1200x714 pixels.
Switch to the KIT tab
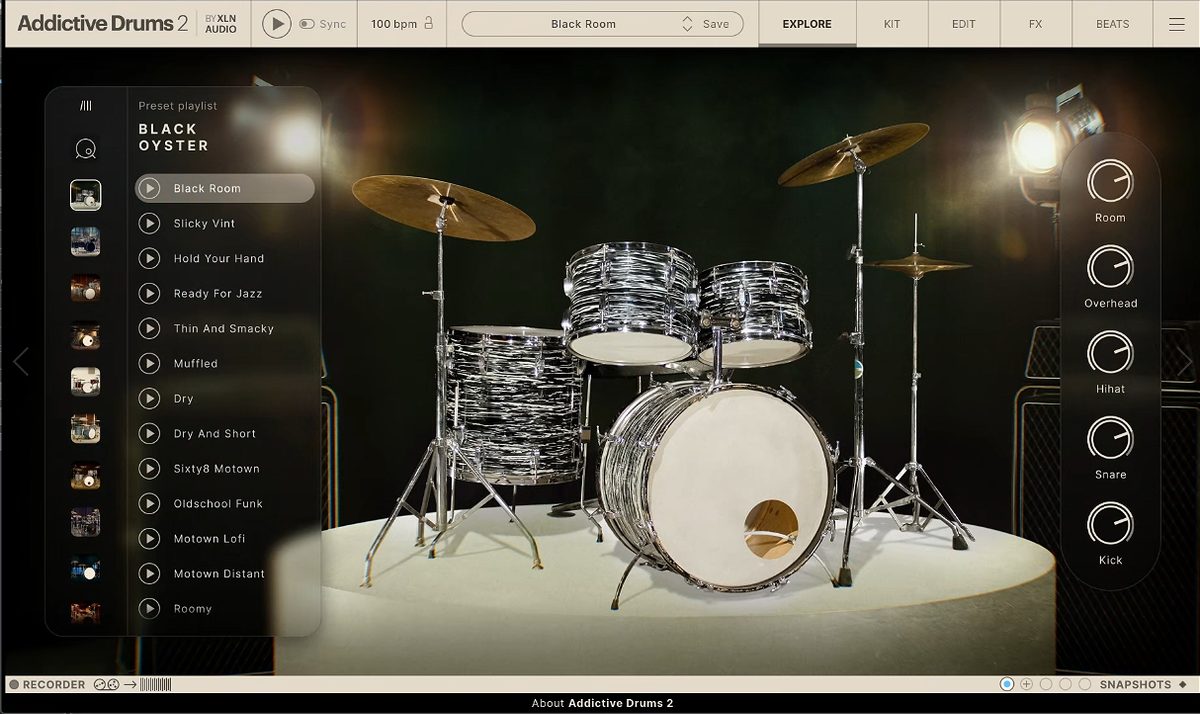pos(892,24)
